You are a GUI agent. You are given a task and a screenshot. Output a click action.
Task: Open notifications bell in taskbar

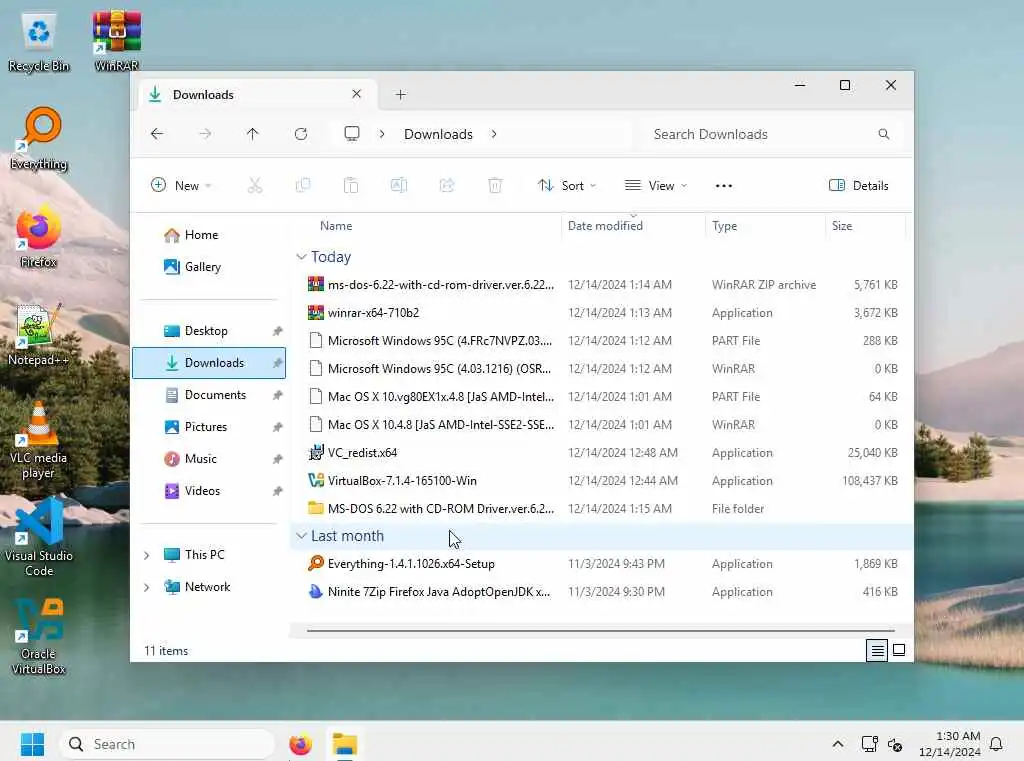pos(996,744)
